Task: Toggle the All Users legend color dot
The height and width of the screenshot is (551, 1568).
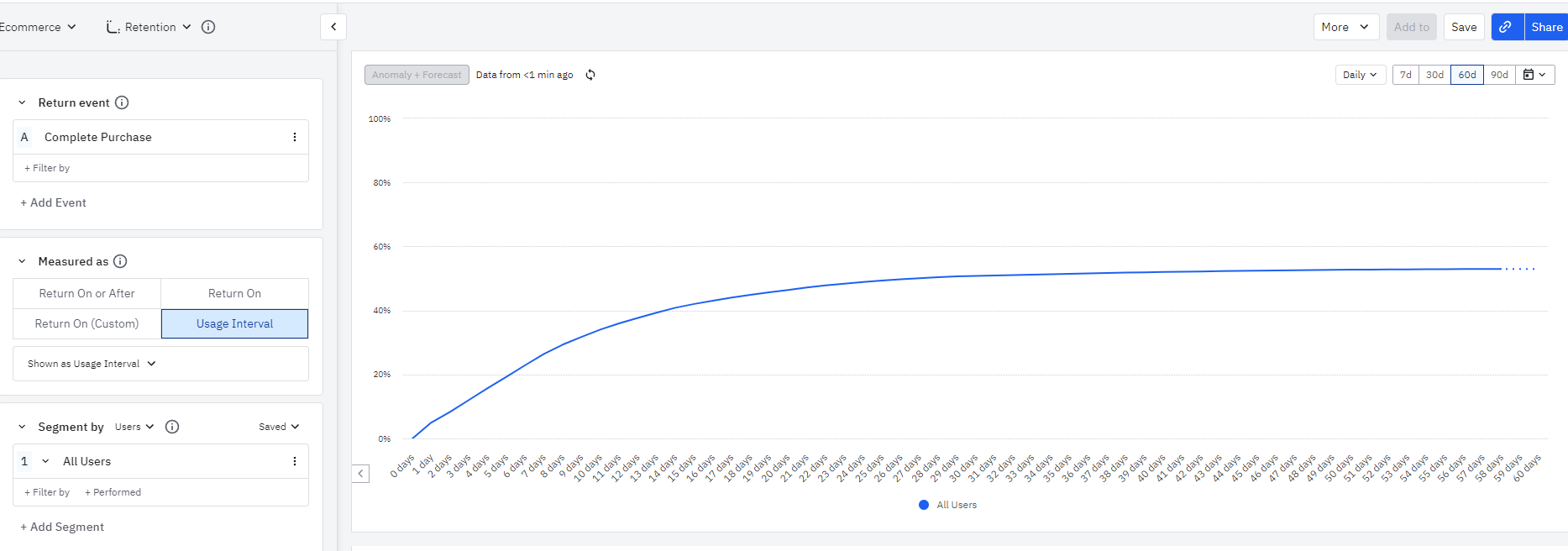Action: coord(924,505)
